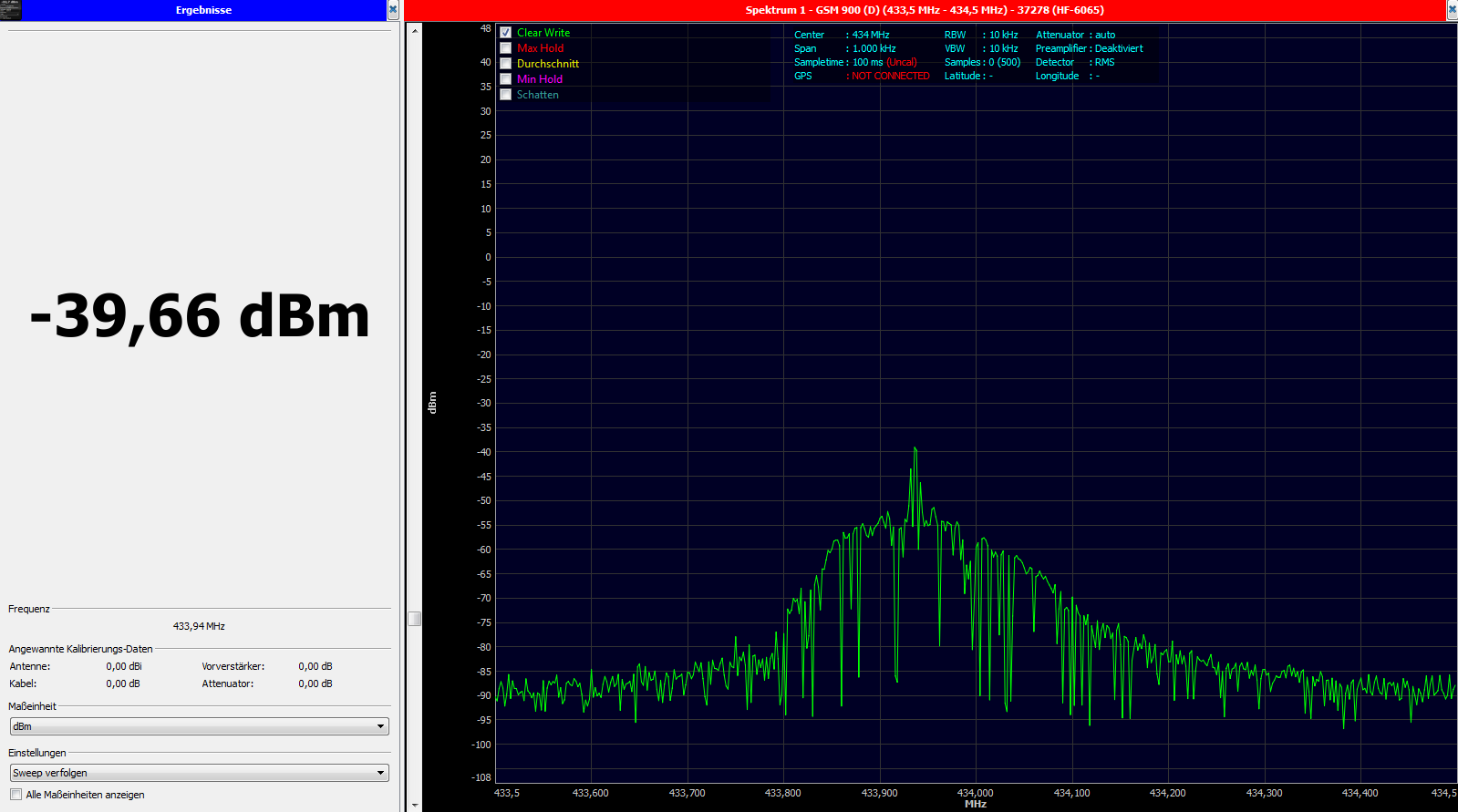Image resolution: width=1458 pixels, height=812 pixels.
Task: Click the scrollbar down arrow beside the spectrum
Action: click(415, 805)
